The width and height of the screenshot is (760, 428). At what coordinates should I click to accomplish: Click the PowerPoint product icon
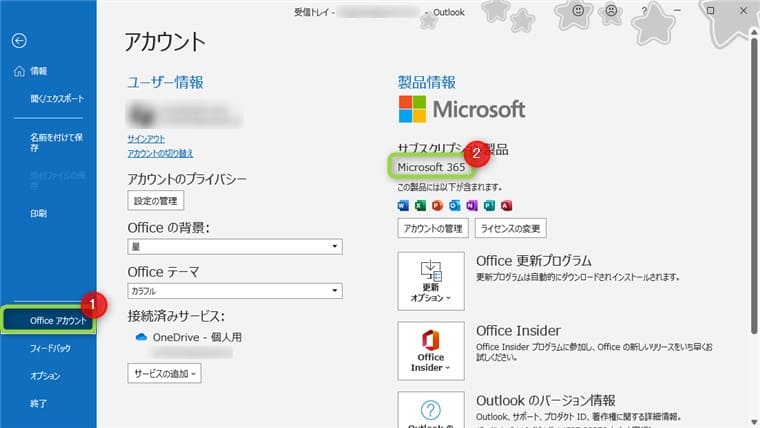(437, 206)
